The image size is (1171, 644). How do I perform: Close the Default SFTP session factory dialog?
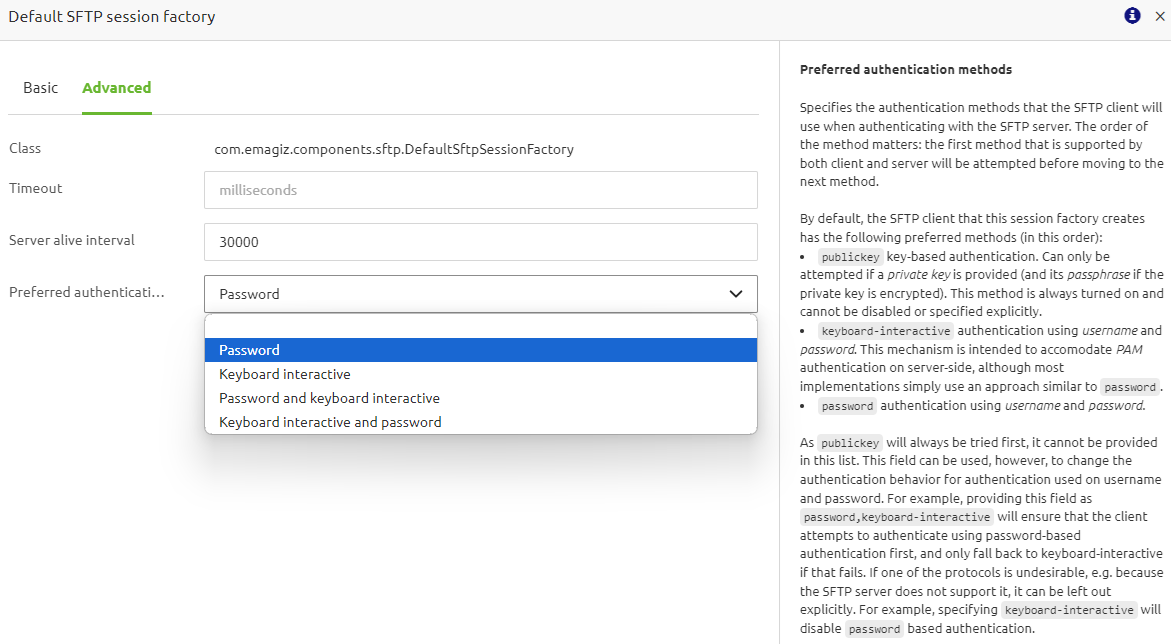coord(1158,16)
